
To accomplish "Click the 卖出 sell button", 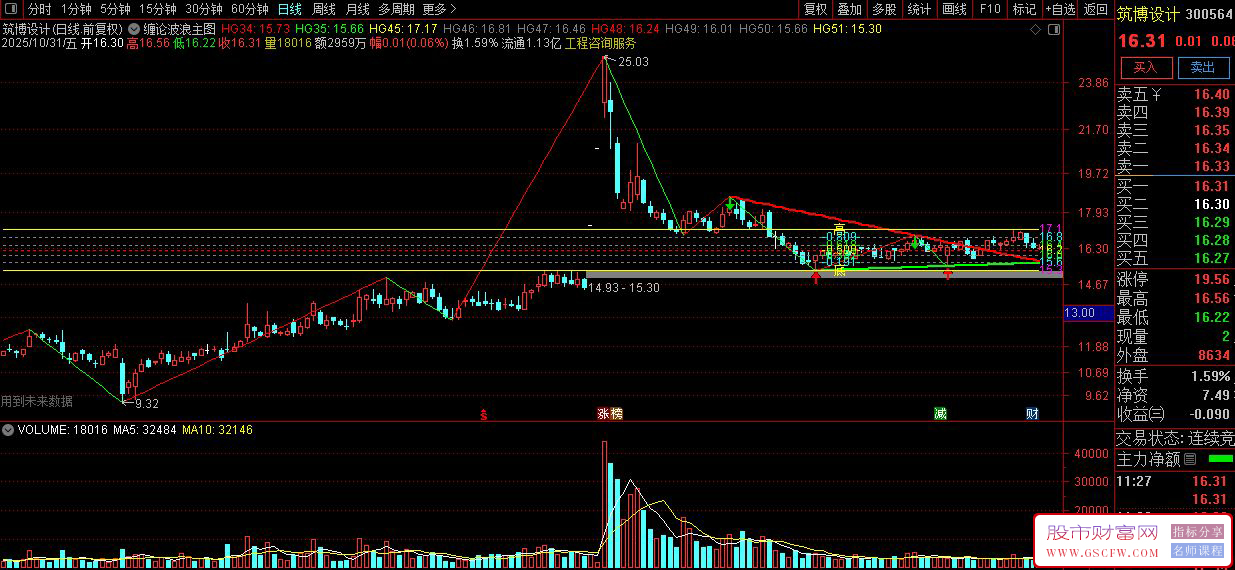I will point(1203,68).
